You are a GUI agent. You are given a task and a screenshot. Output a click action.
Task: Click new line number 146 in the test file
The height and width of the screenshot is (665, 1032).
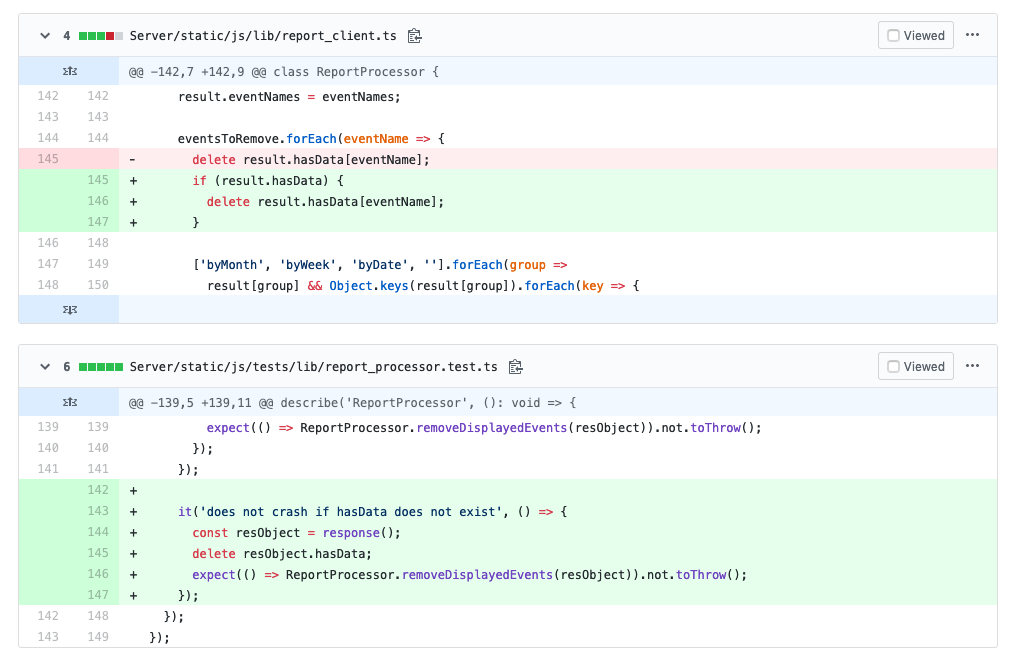point(97,573)
